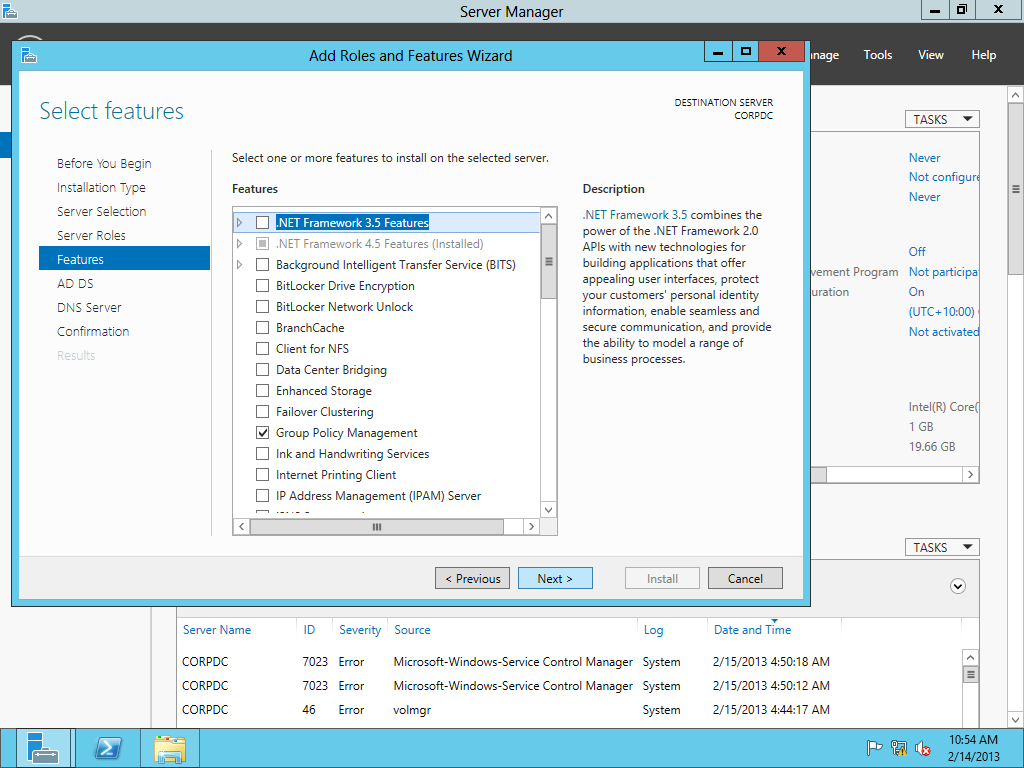Expand the .NET Framework 3.5 Features node
This screenshot has width=1024, height=768.
pyautogui.click(x=240, y=223)
